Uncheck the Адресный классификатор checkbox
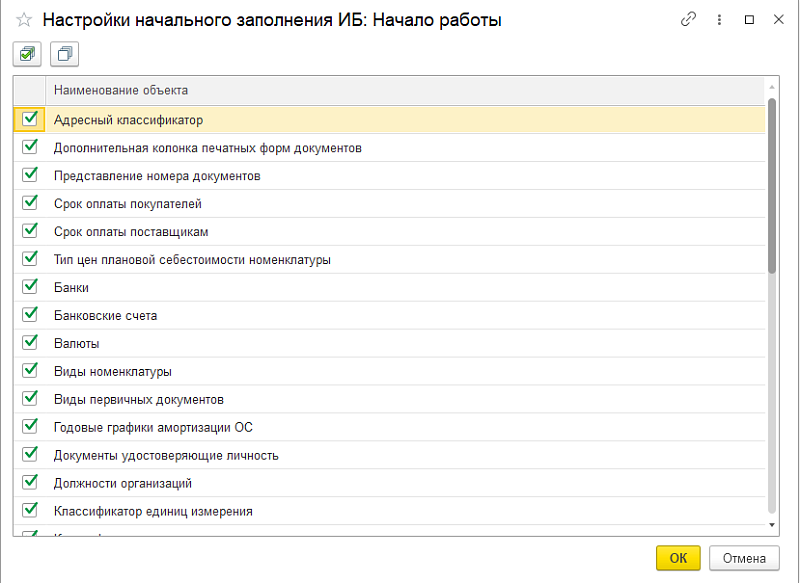 click(x=30, y=119)
